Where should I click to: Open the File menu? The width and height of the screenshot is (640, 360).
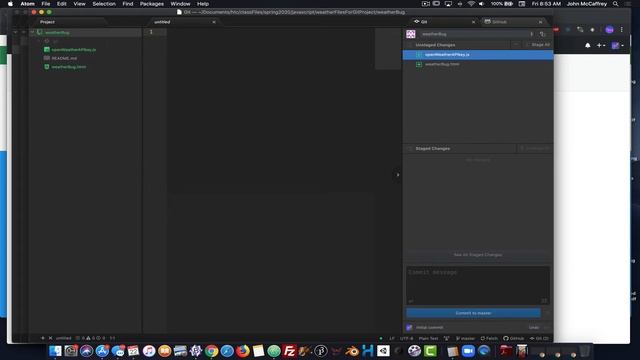[46, 4]
